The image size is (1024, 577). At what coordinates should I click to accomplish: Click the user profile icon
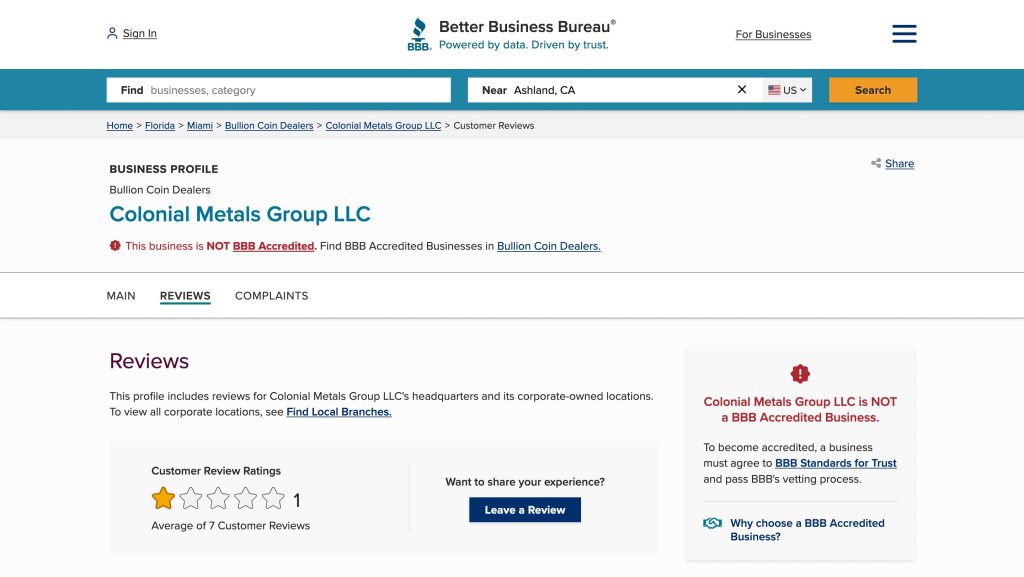click(x=112, y=33)
